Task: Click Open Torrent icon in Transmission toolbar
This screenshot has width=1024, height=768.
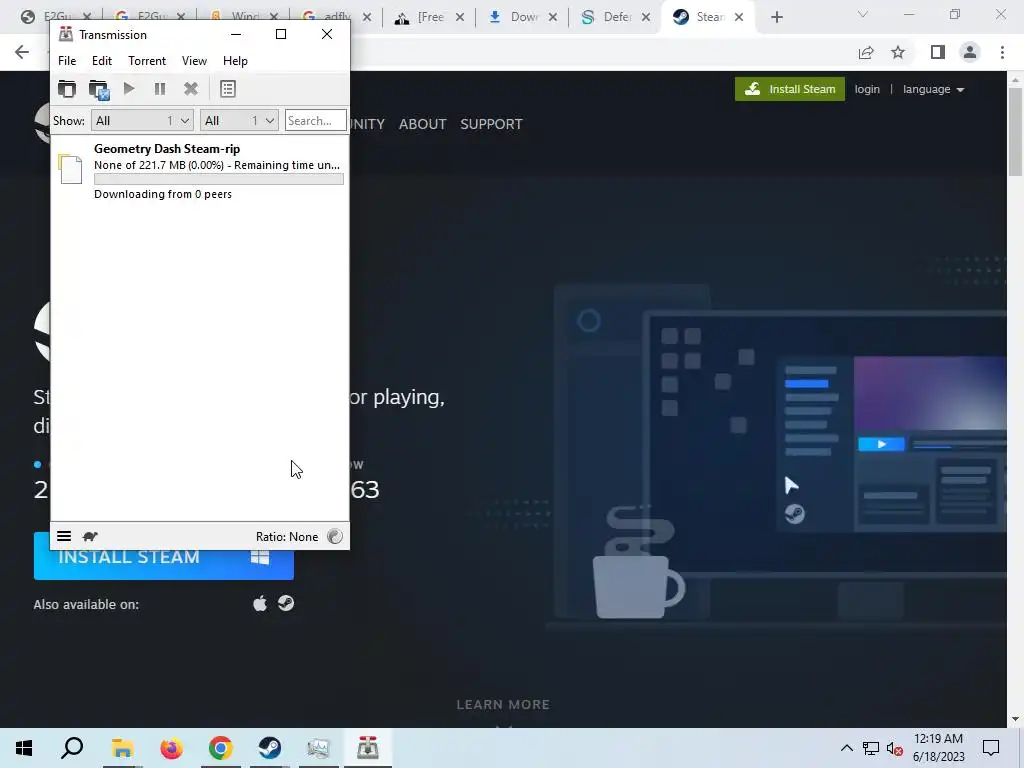Action: (67, 89)
